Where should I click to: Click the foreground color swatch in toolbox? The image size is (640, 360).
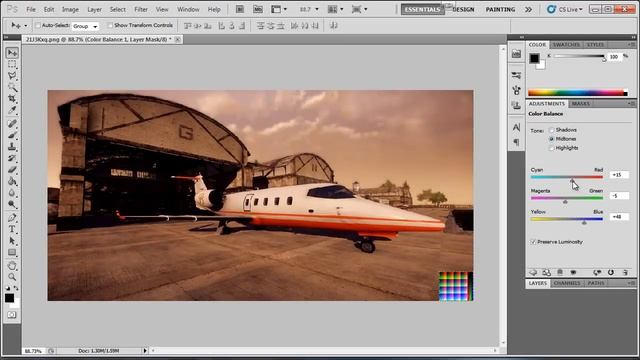(9, 298)
